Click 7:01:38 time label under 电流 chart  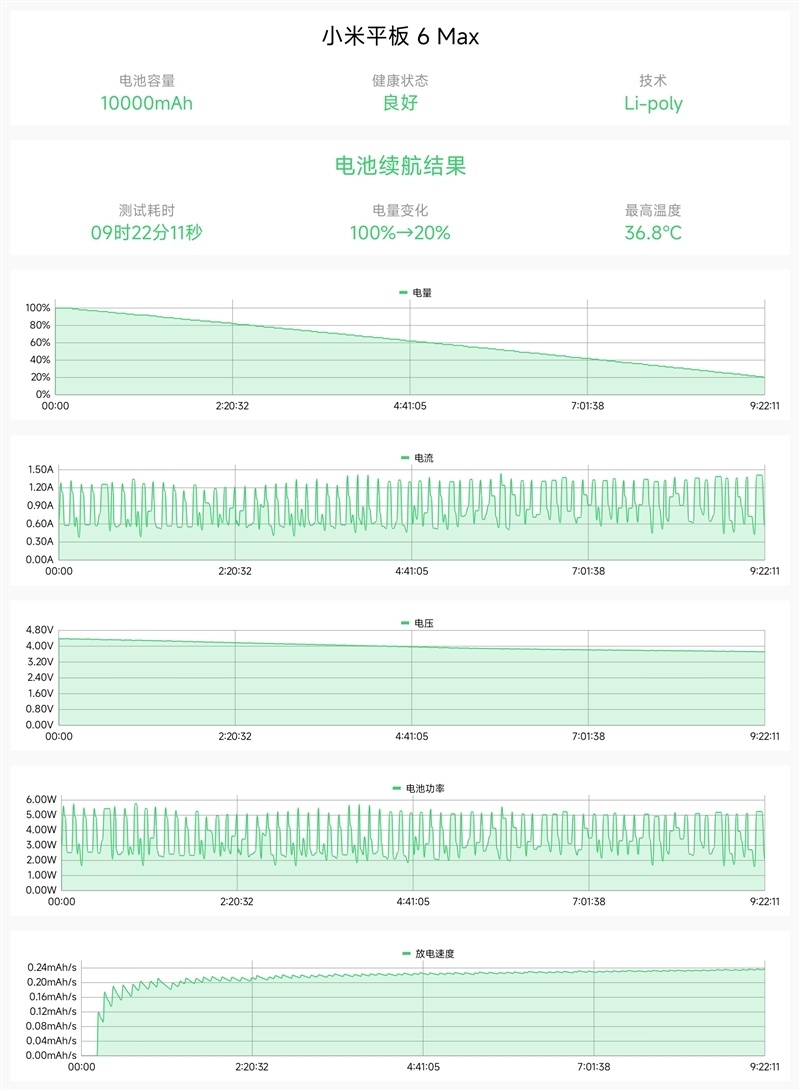point(589,571)
